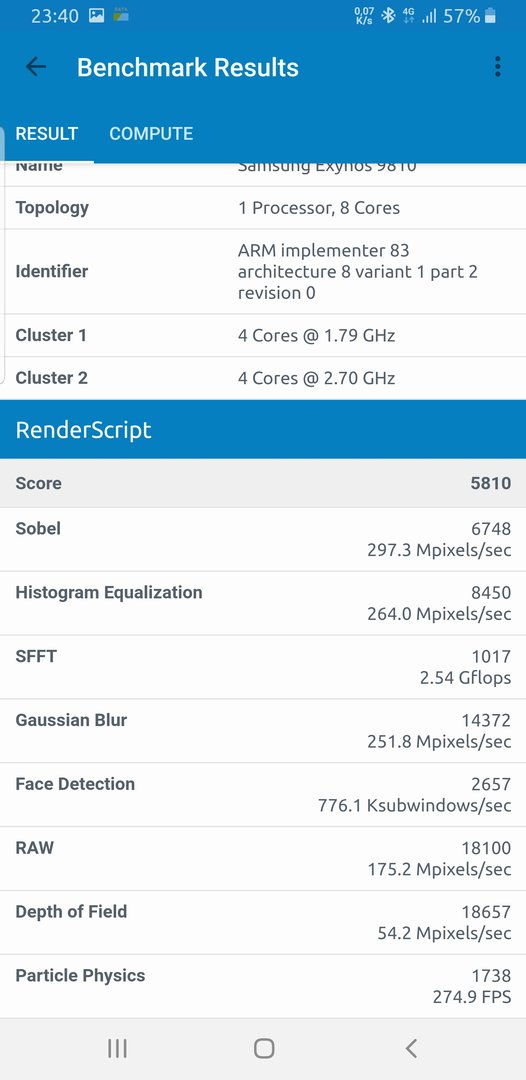This screenshot has width=526, height=1080.
Task: Tap the Android home button
Action: (x=264, y=1048)
